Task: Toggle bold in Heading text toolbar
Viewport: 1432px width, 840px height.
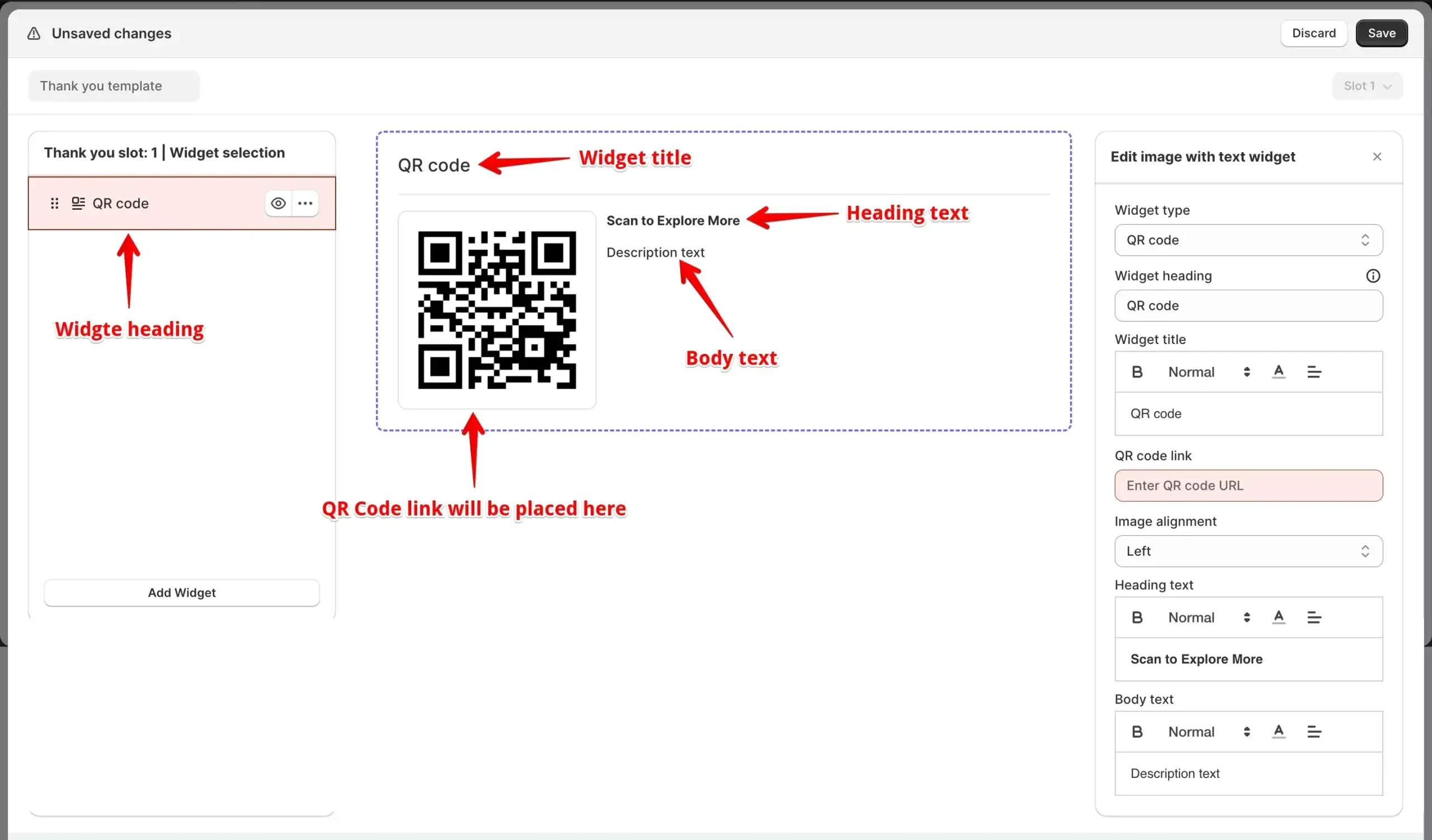Action: (1137, 617)
